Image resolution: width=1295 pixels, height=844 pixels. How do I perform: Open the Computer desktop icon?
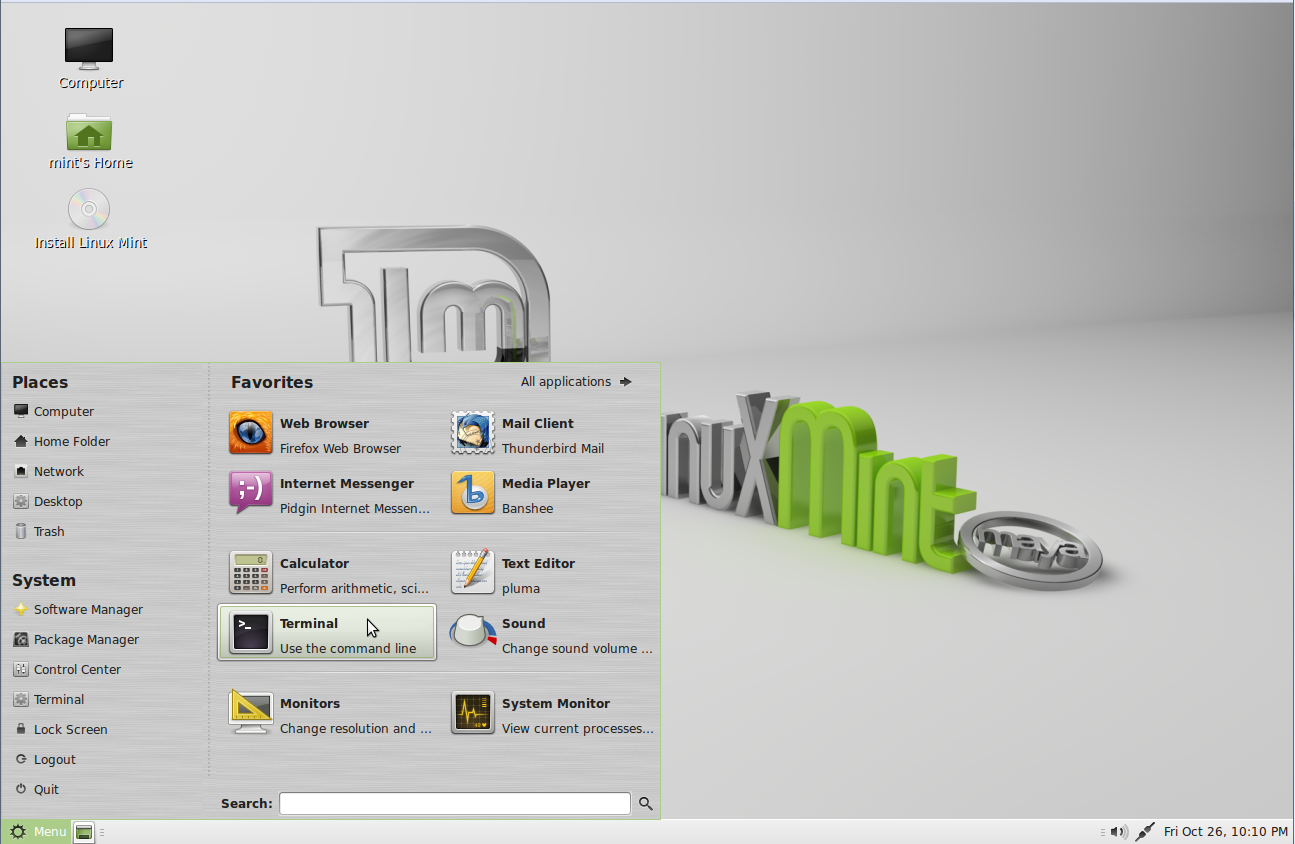click(90, 59)
